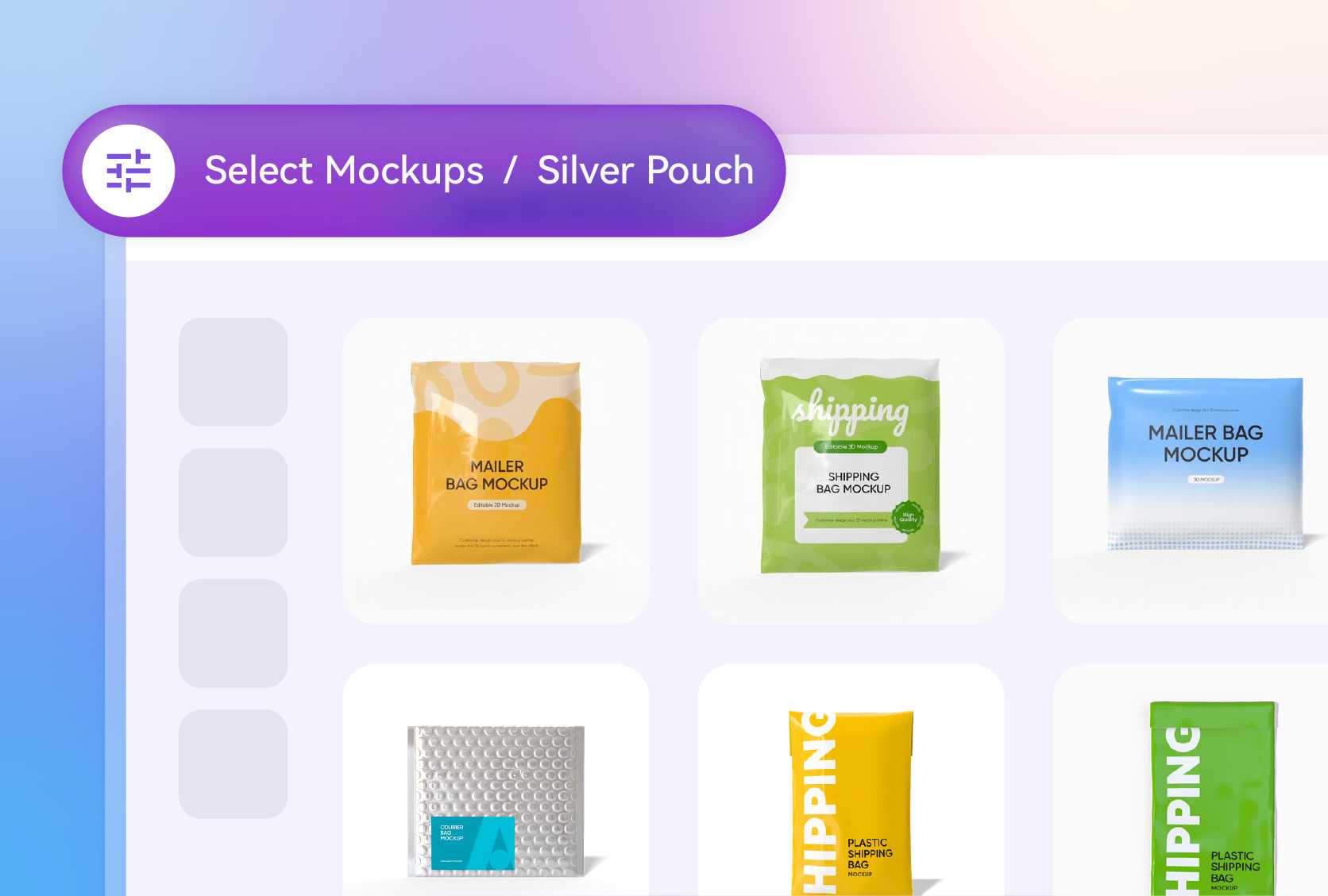Image resolution: width=1328 pixels, height=896 pixels.
Task: Select the second sidebar placeholder tile
Action: click(x=233, y=502)
